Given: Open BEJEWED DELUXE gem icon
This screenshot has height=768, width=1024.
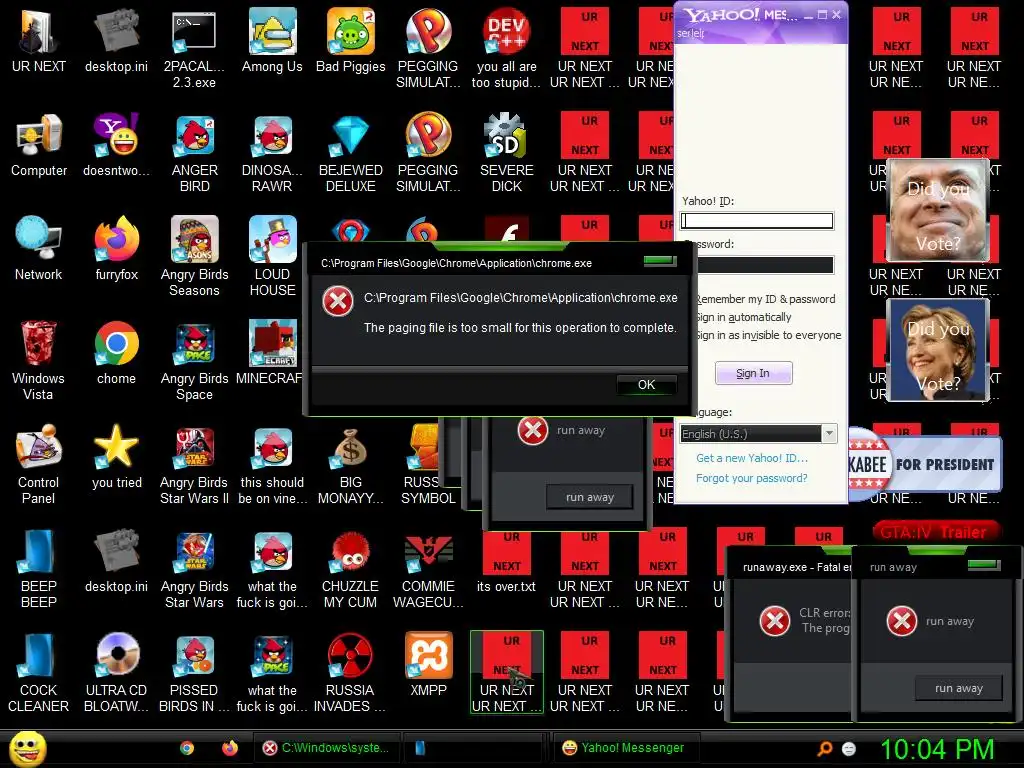Looking at the screenshot, I should (351, 153).
